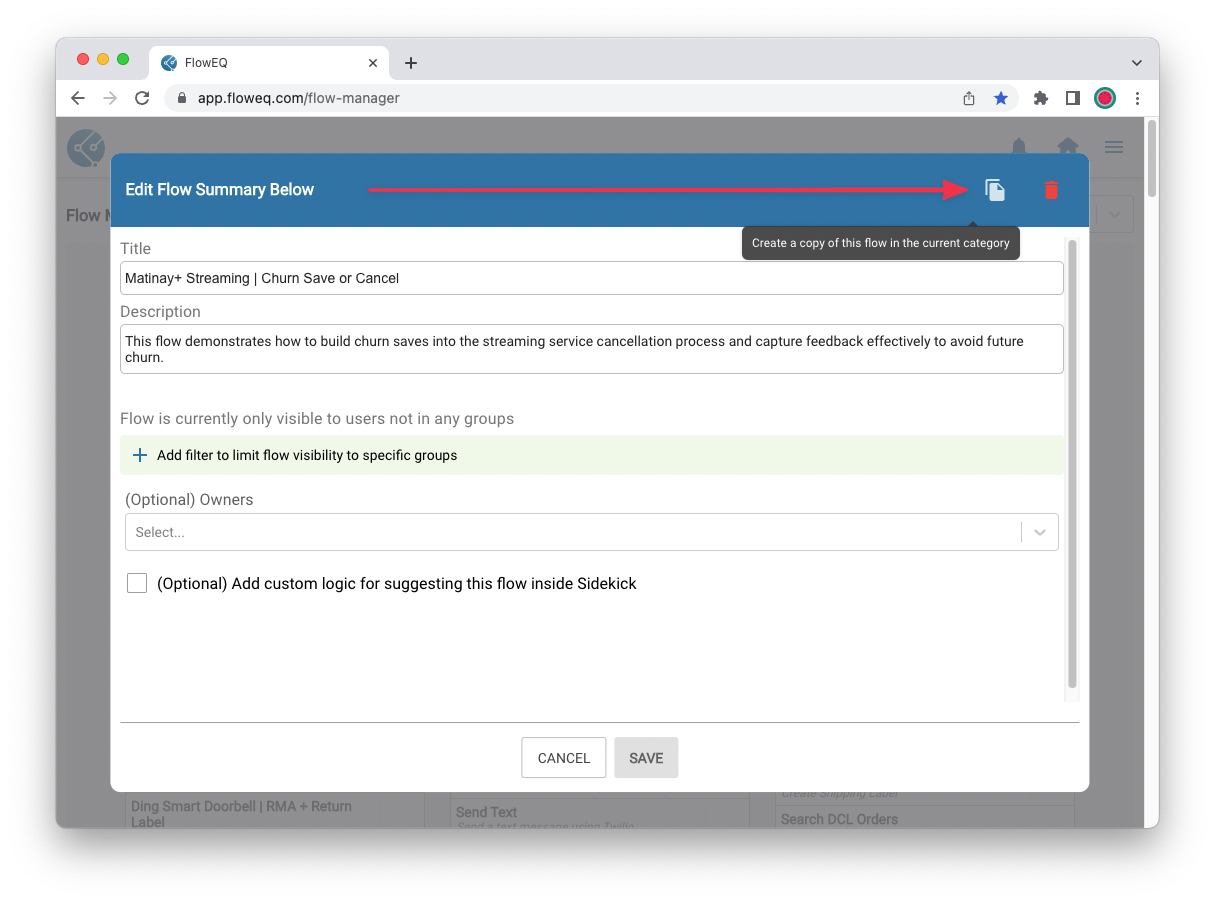Click the tab search chevron
1215x902 pixels.
1137,63
